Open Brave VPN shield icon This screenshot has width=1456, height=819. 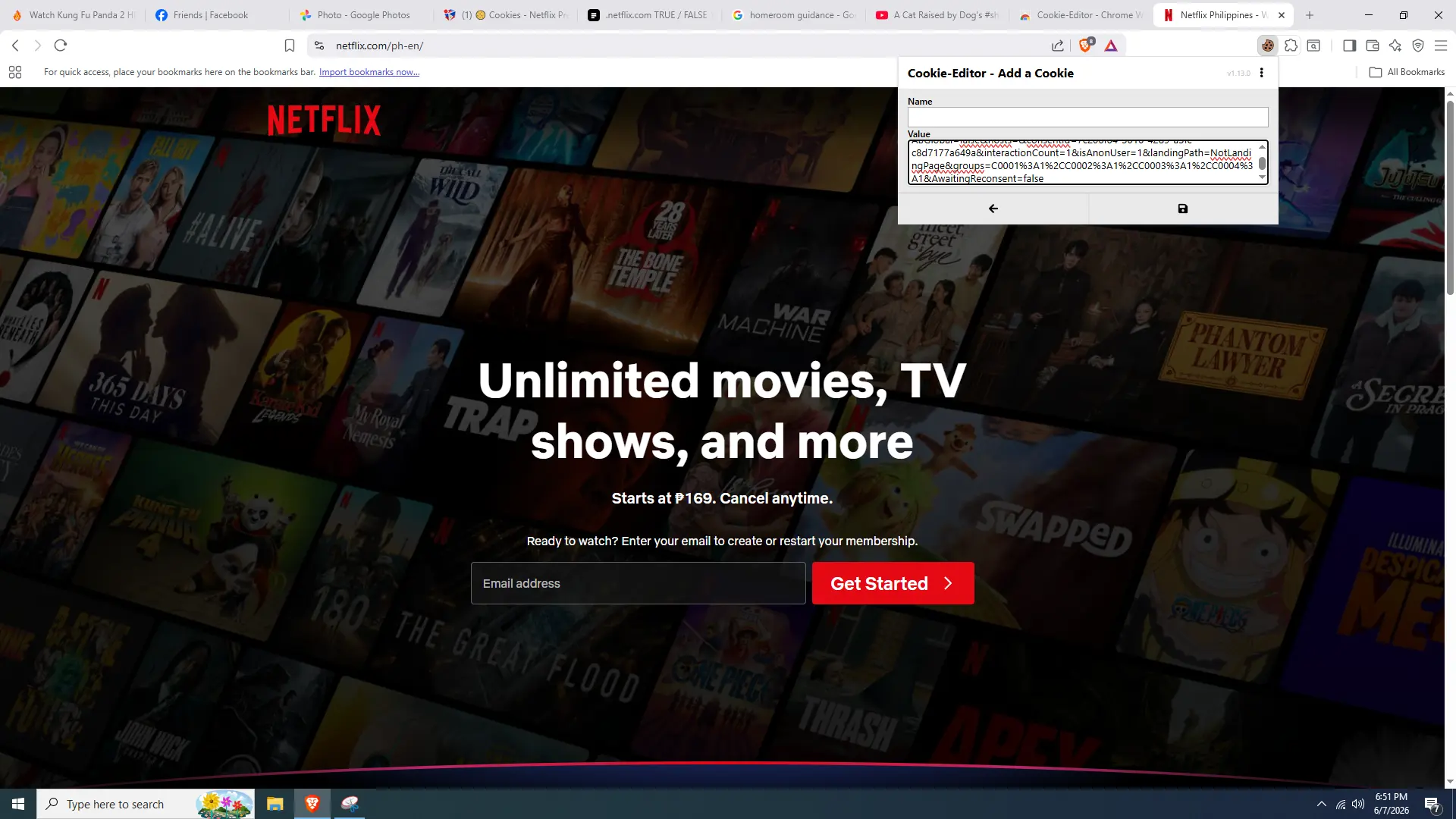tap(1418, 45)
